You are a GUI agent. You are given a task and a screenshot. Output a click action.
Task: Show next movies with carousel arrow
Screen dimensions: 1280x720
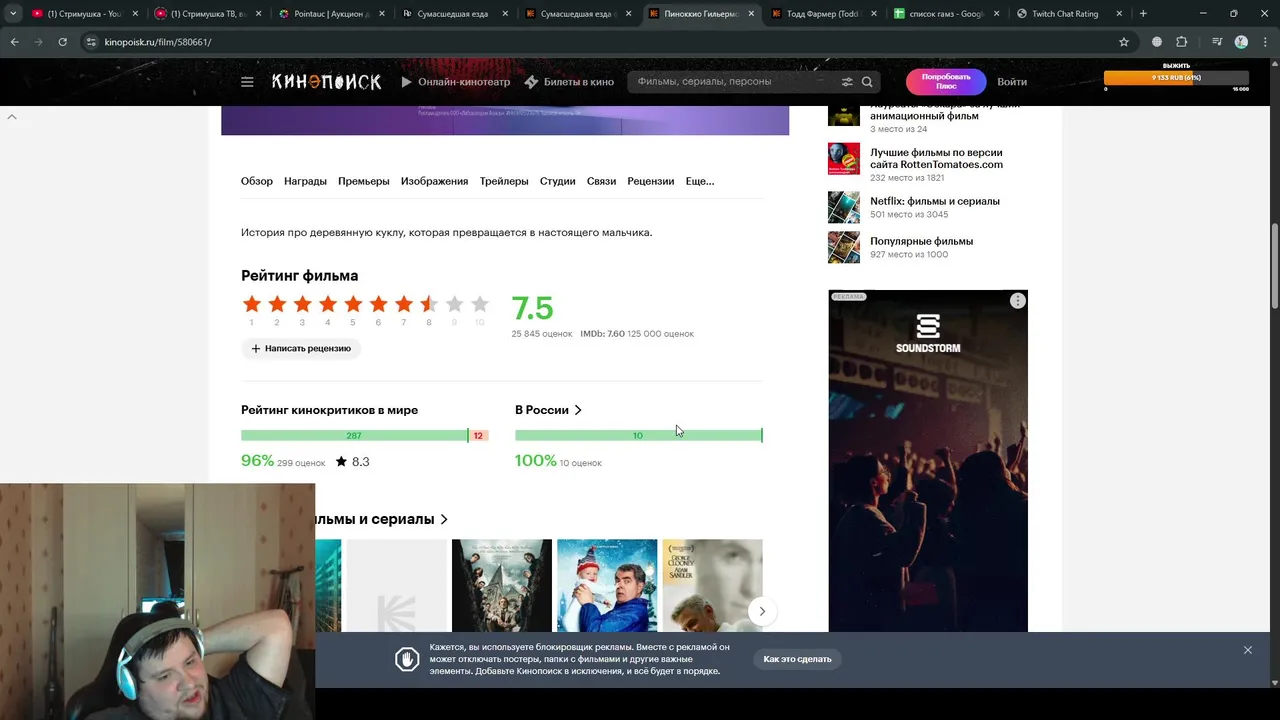click(762, 611)
